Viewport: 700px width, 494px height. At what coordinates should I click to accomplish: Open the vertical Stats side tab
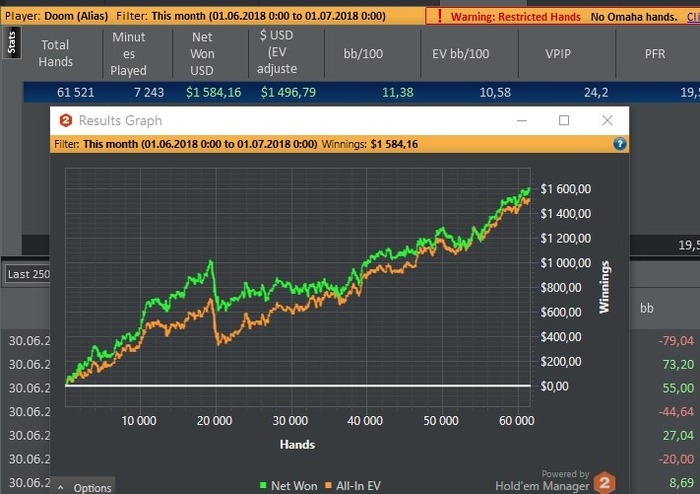pos(12,42)
